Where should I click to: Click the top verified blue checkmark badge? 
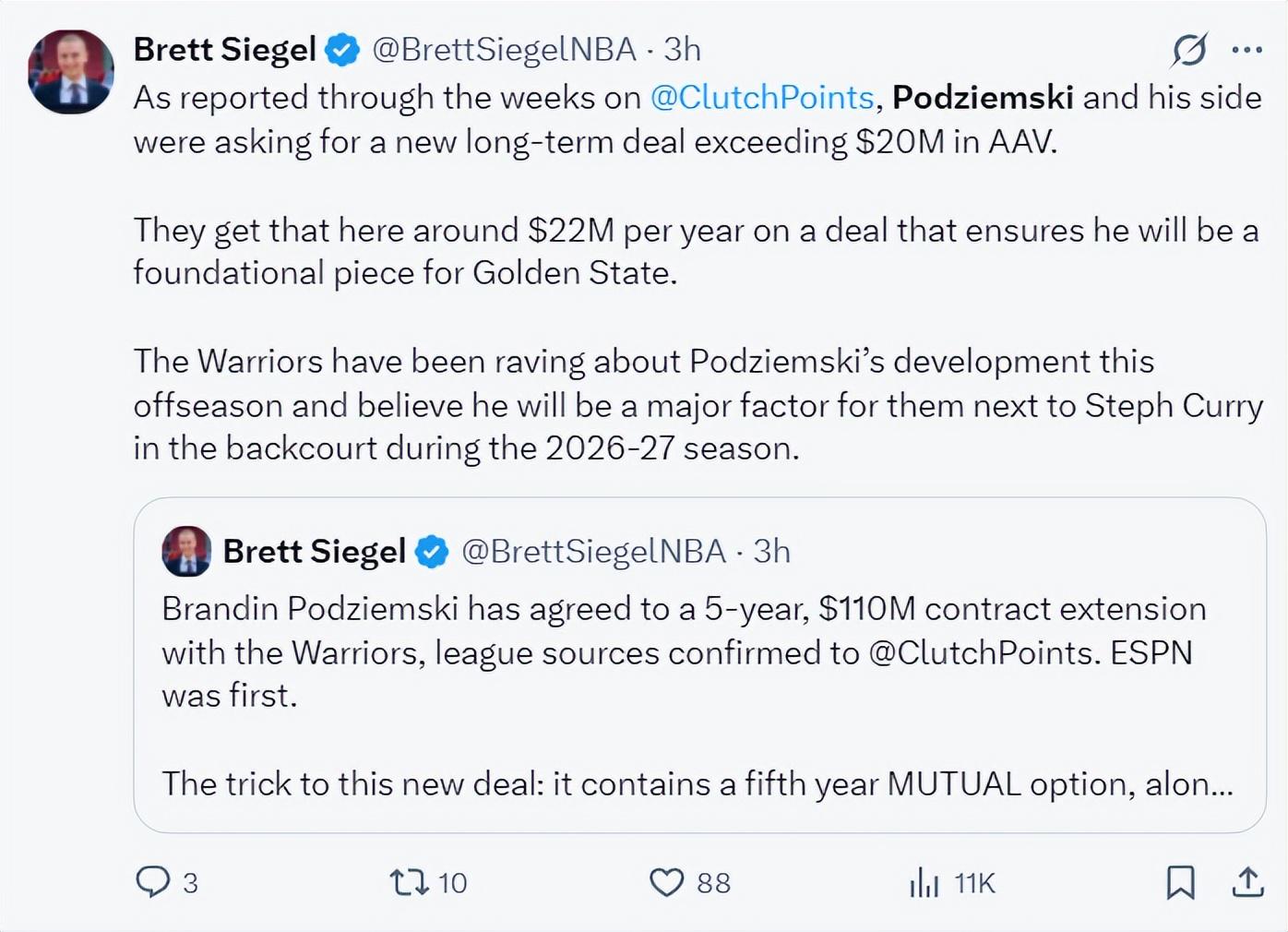point(343,50)
